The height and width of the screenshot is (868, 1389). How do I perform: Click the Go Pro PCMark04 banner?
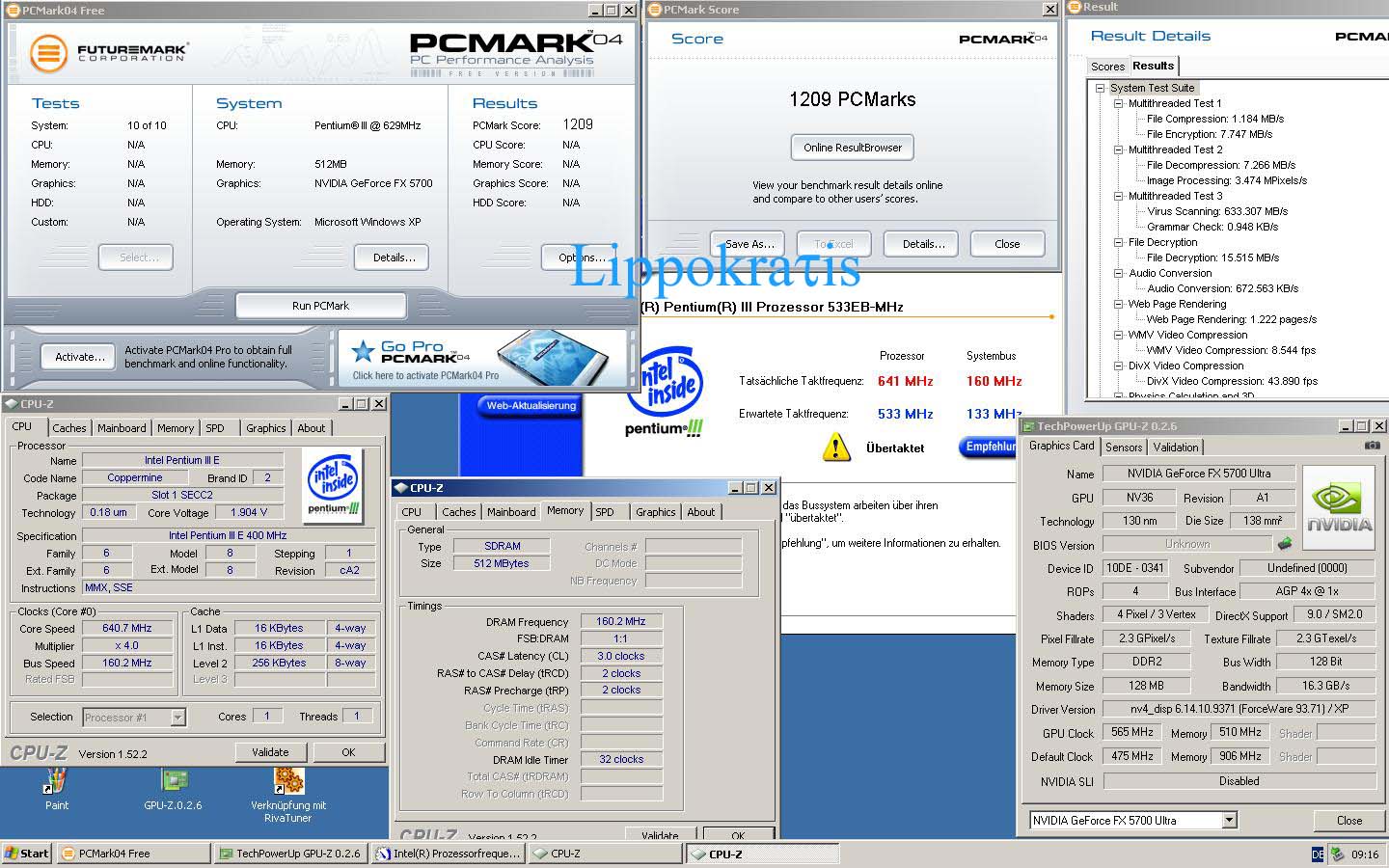pos(483,357)
